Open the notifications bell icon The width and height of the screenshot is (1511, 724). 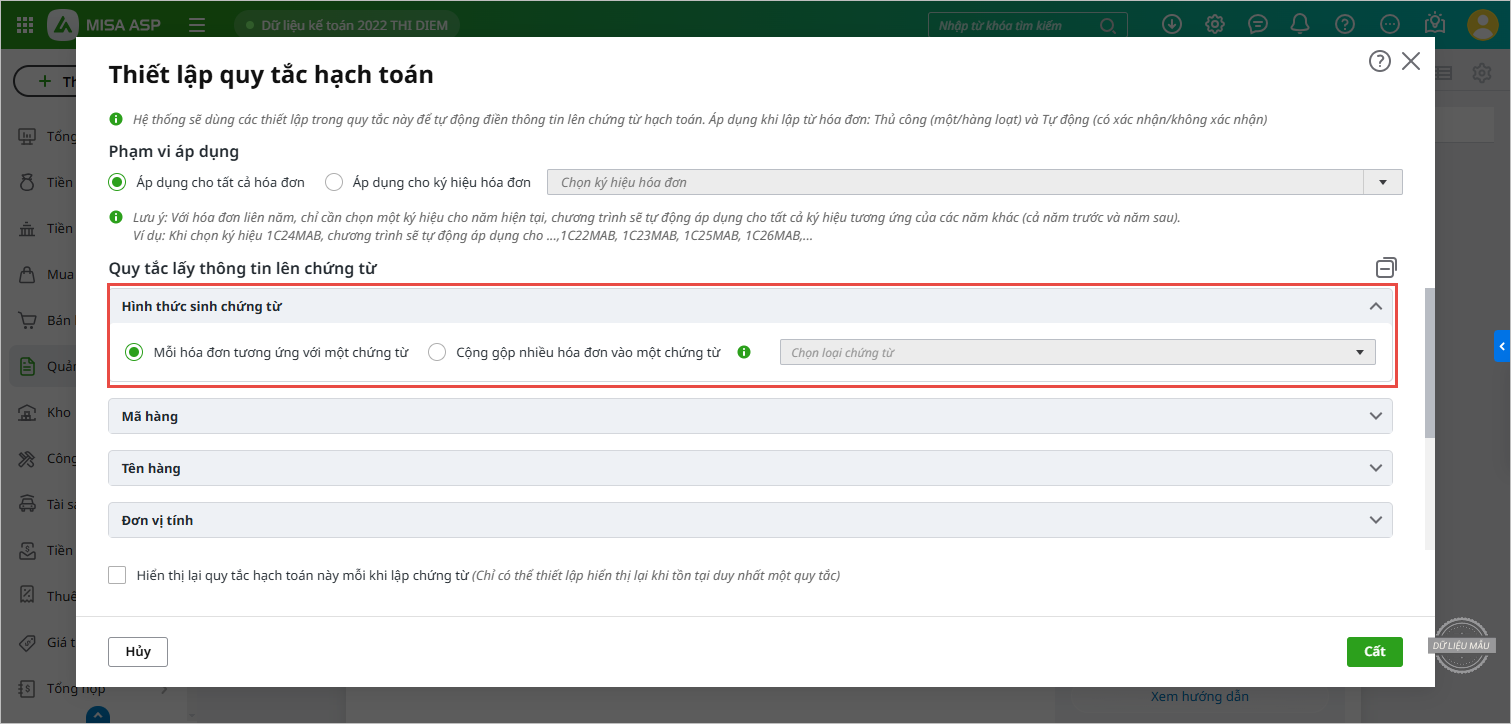(x=1300, y=25)
